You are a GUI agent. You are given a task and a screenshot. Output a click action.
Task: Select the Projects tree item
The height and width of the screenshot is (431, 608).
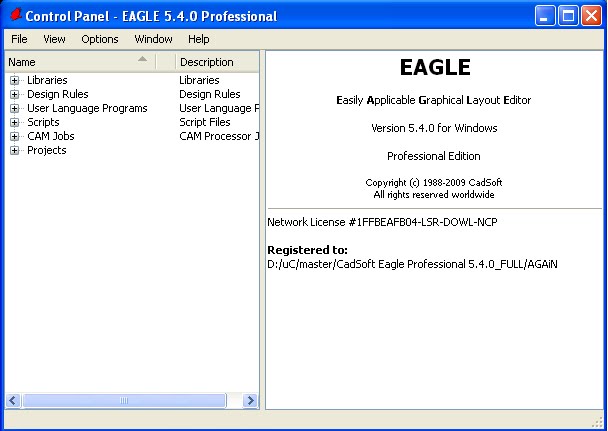point(47,150)
